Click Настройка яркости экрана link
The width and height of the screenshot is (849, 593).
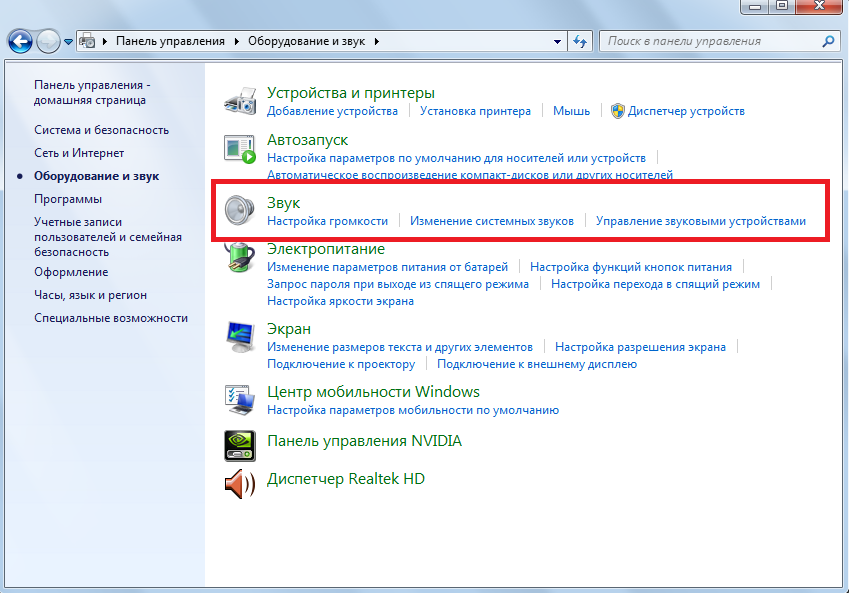coord(341,301)
